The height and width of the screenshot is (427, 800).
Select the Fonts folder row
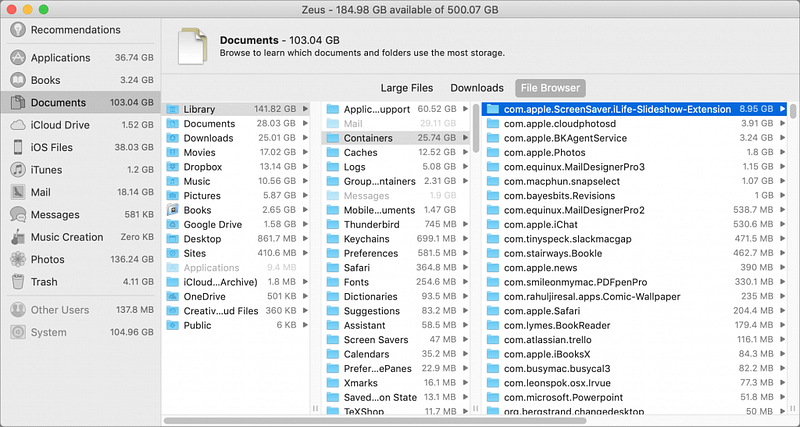point(397,282)
